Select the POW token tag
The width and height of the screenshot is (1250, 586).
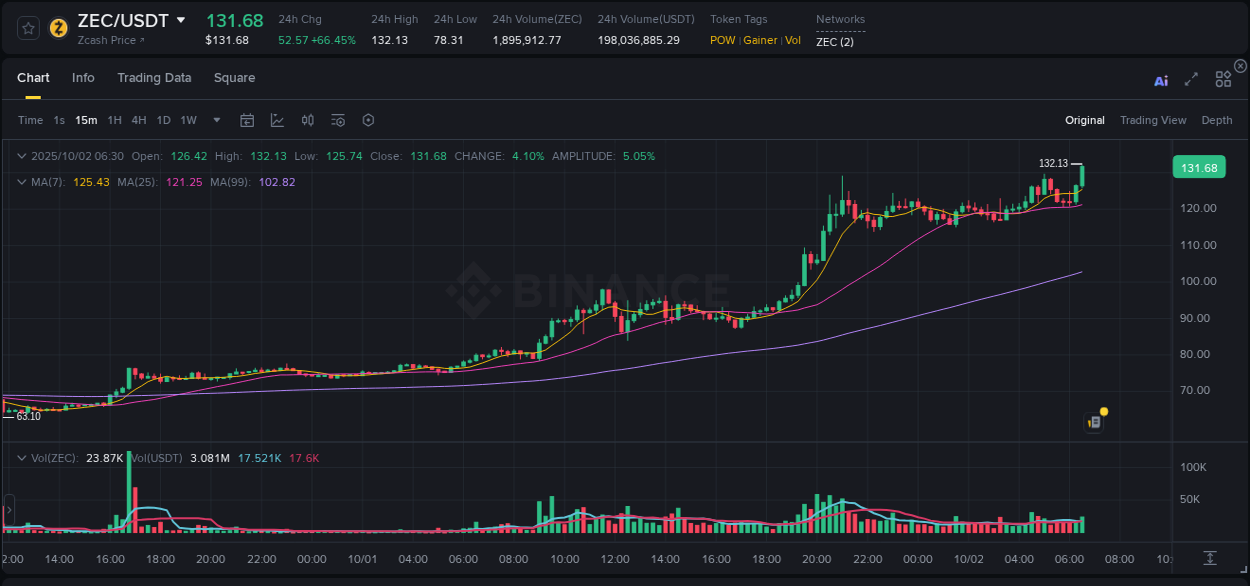[722, 40]
